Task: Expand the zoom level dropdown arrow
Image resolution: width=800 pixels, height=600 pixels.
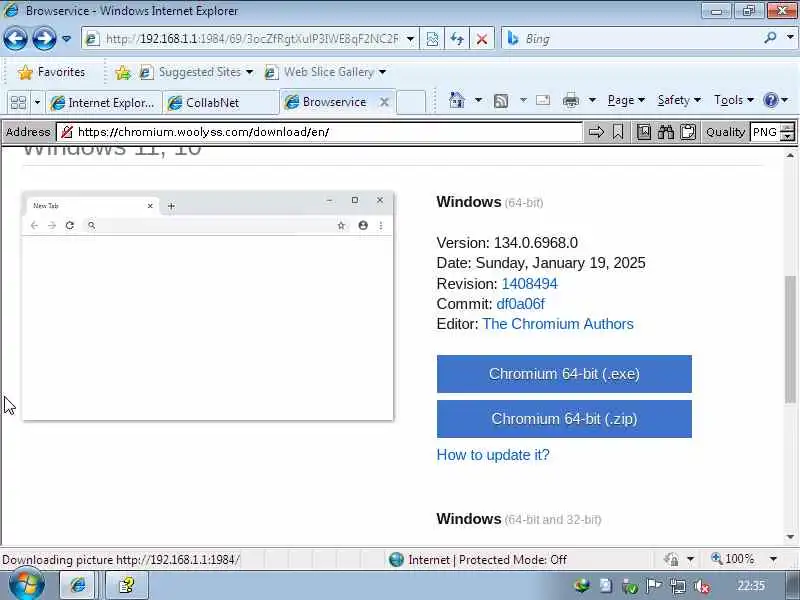Action: 773,559
